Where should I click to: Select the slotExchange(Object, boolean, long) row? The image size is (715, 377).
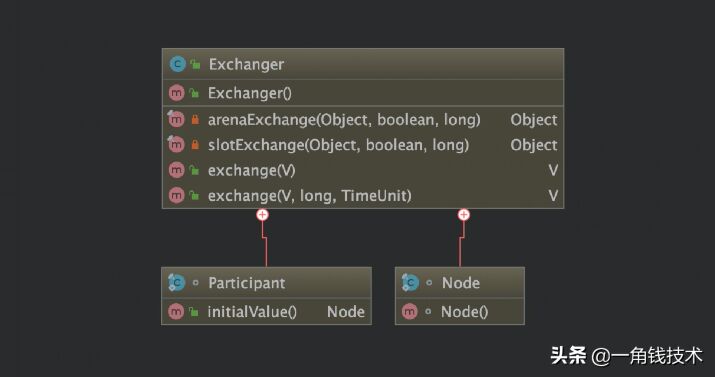(x=363, y=145)
